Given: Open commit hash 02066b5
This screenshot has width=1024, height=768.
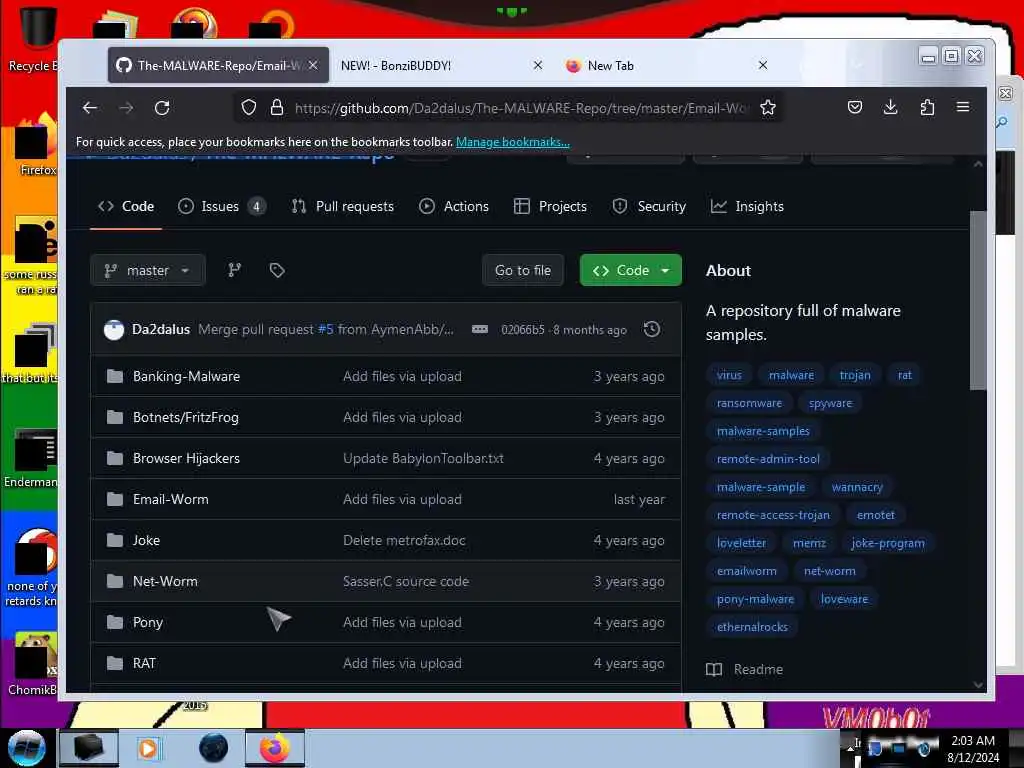Looking at the screenshot, I should 522,330.
